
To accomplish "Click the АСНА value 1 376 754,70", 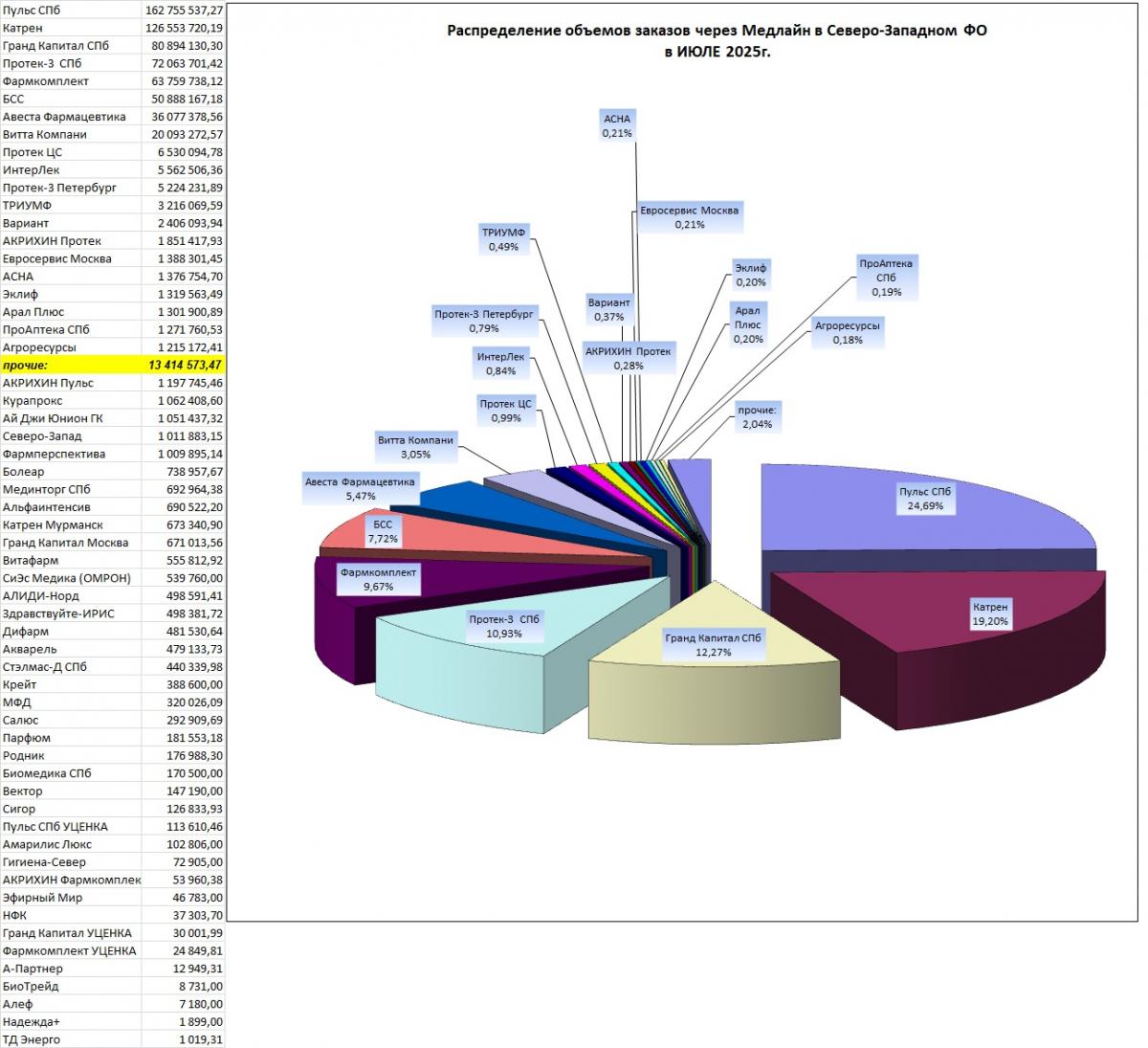I will tap(184, 276).
